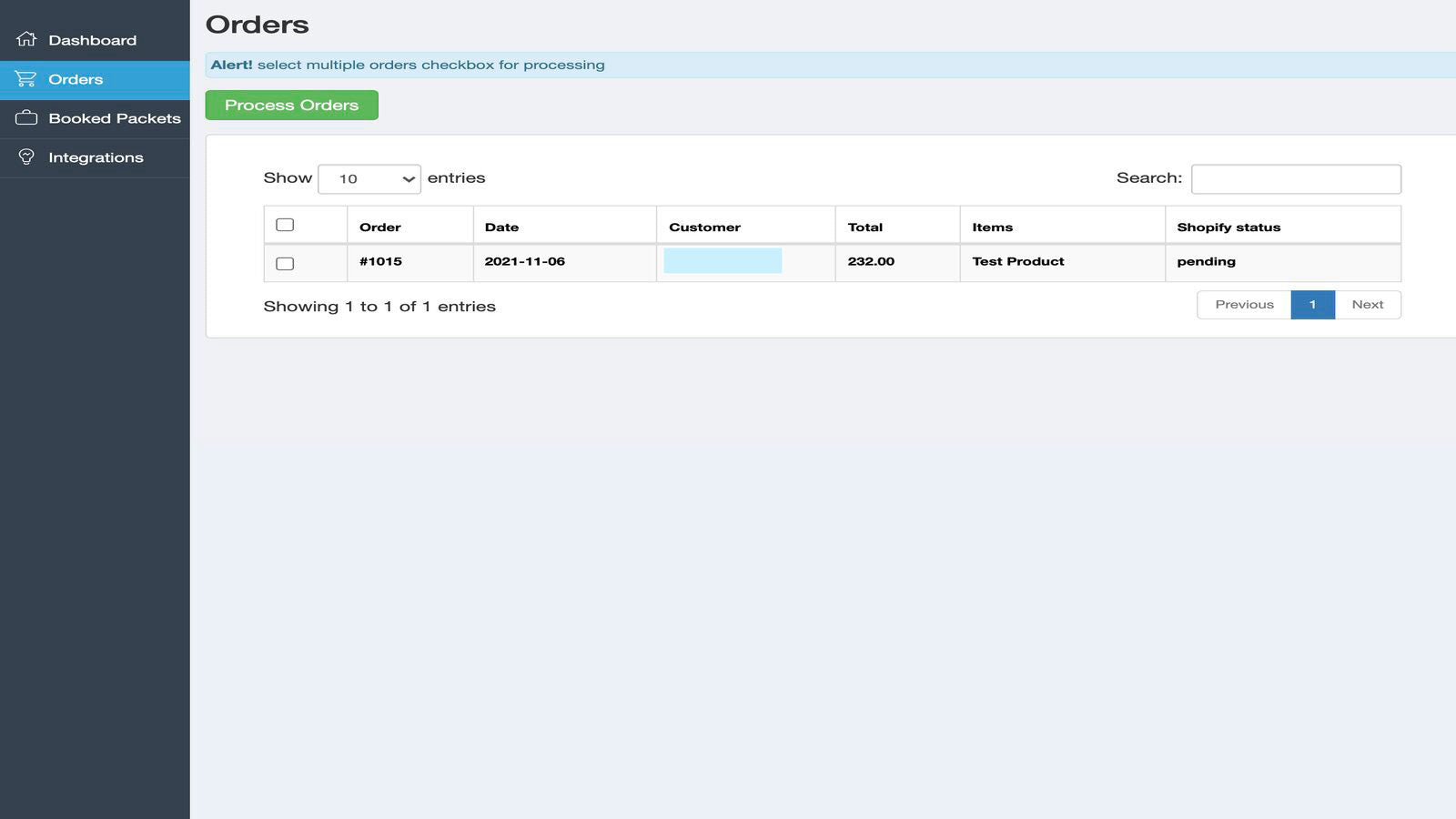Click the Previous pagination button

tap(1243, 305)
